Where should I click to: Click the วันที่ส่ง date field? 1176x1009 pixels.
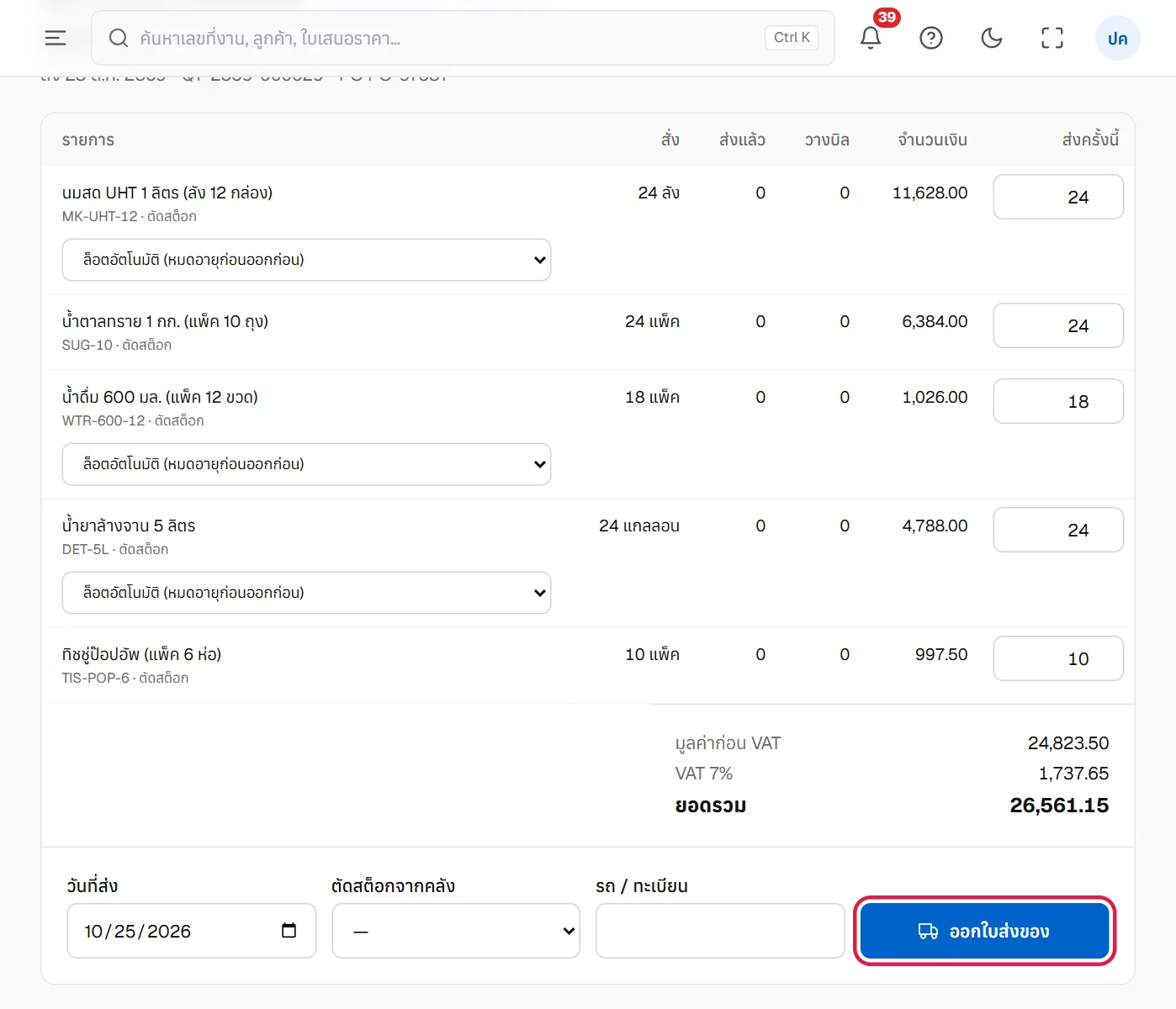click(192, 931)
